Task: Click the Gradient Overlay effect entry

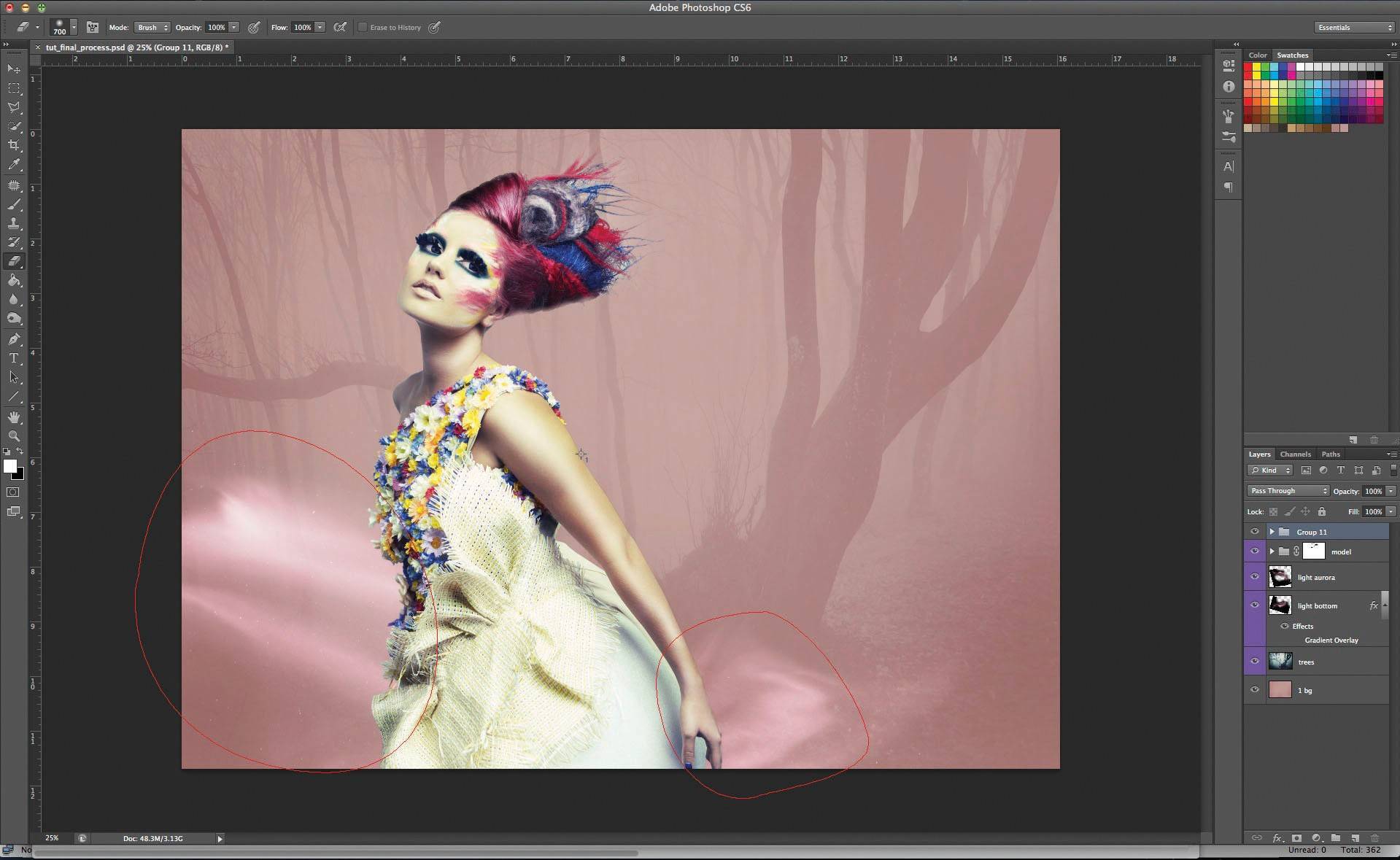Action: tap(1331, 640)
